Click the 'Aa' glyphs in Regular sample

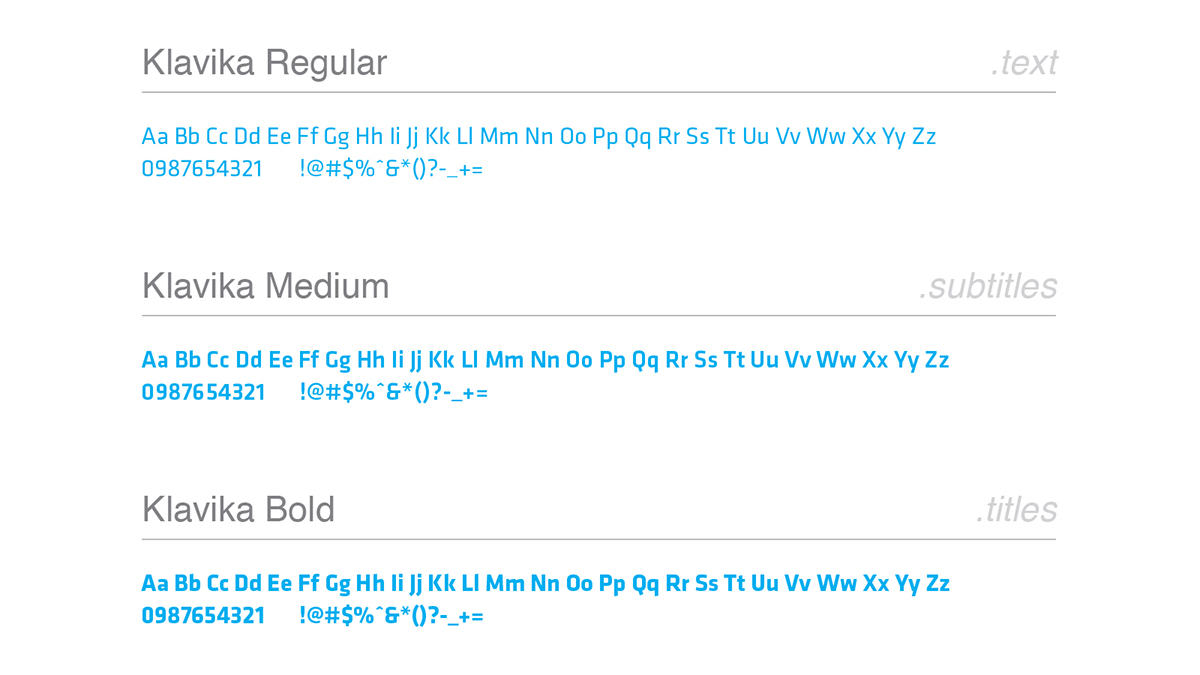click(155, 137)
